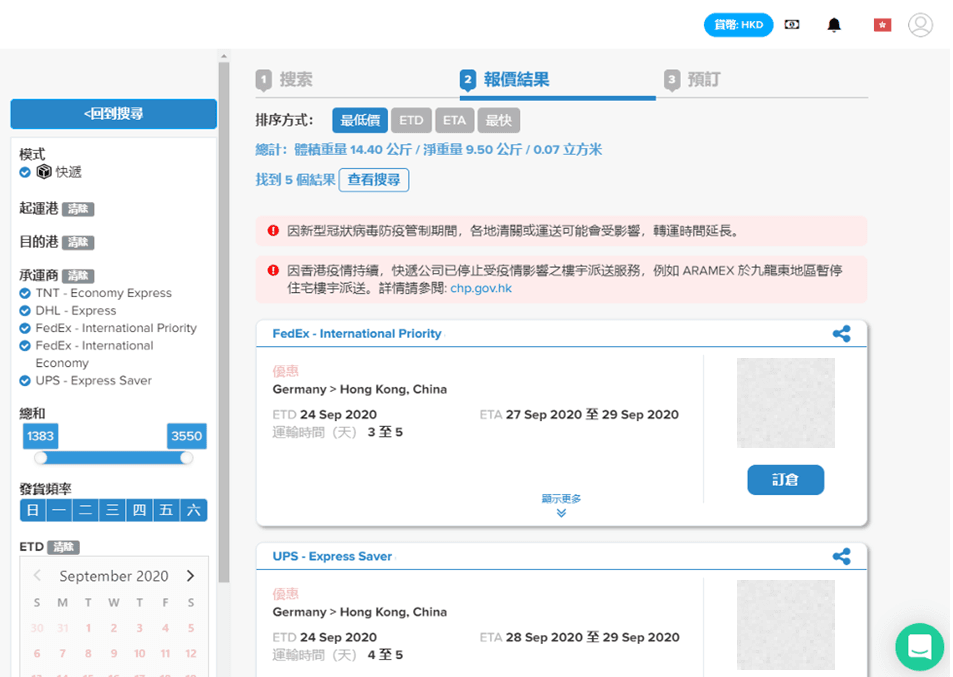The width and height of the screenshot is (953, 677).
Task: Open the live chat widget
Action: [x=920, y=647]
